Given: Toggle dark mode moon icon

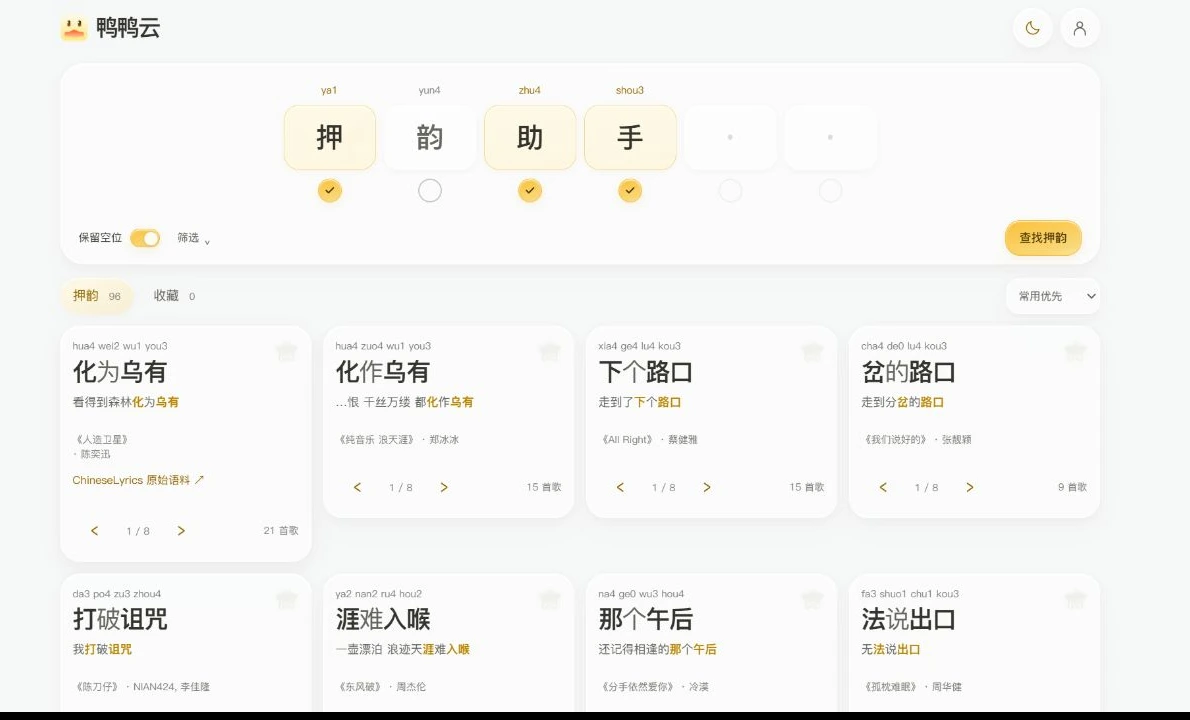Looking at the screenshot, I should 1032,28.
